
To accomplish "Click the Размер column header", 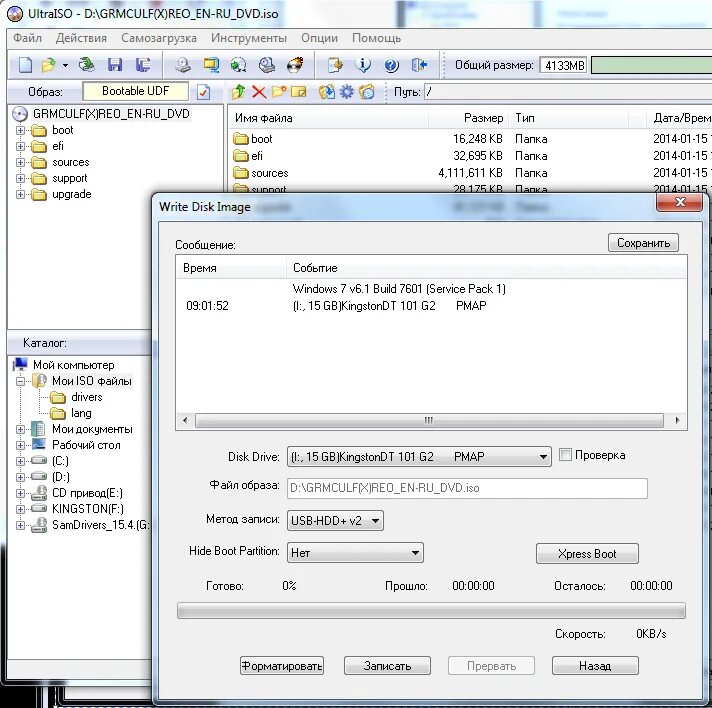I will pos(468,118).
